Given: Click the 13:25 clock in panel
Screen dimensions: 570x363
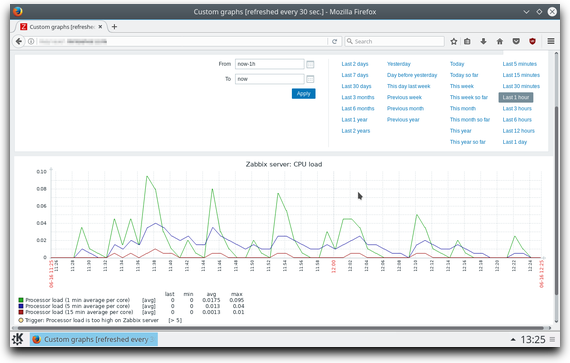Looking at the screenshot, I should pos(533,339).
